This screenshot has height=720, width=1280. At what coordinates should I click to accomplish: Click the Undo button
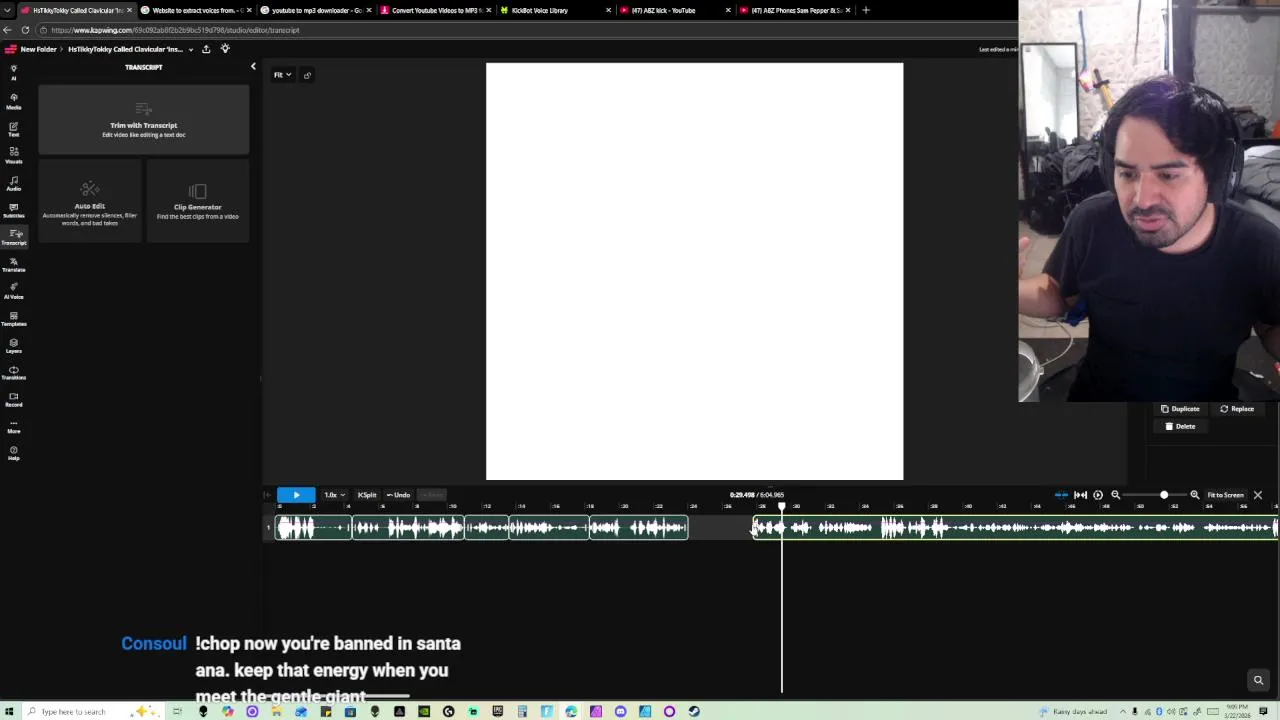tap(398, 495)
